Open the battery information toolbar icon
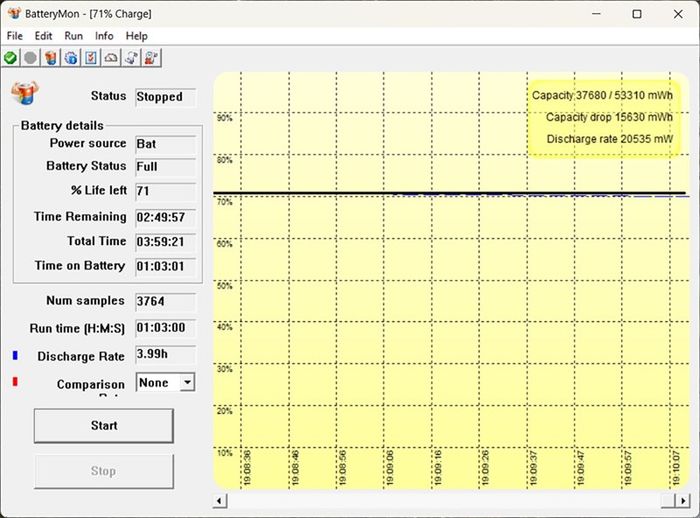 coord(51,58)
